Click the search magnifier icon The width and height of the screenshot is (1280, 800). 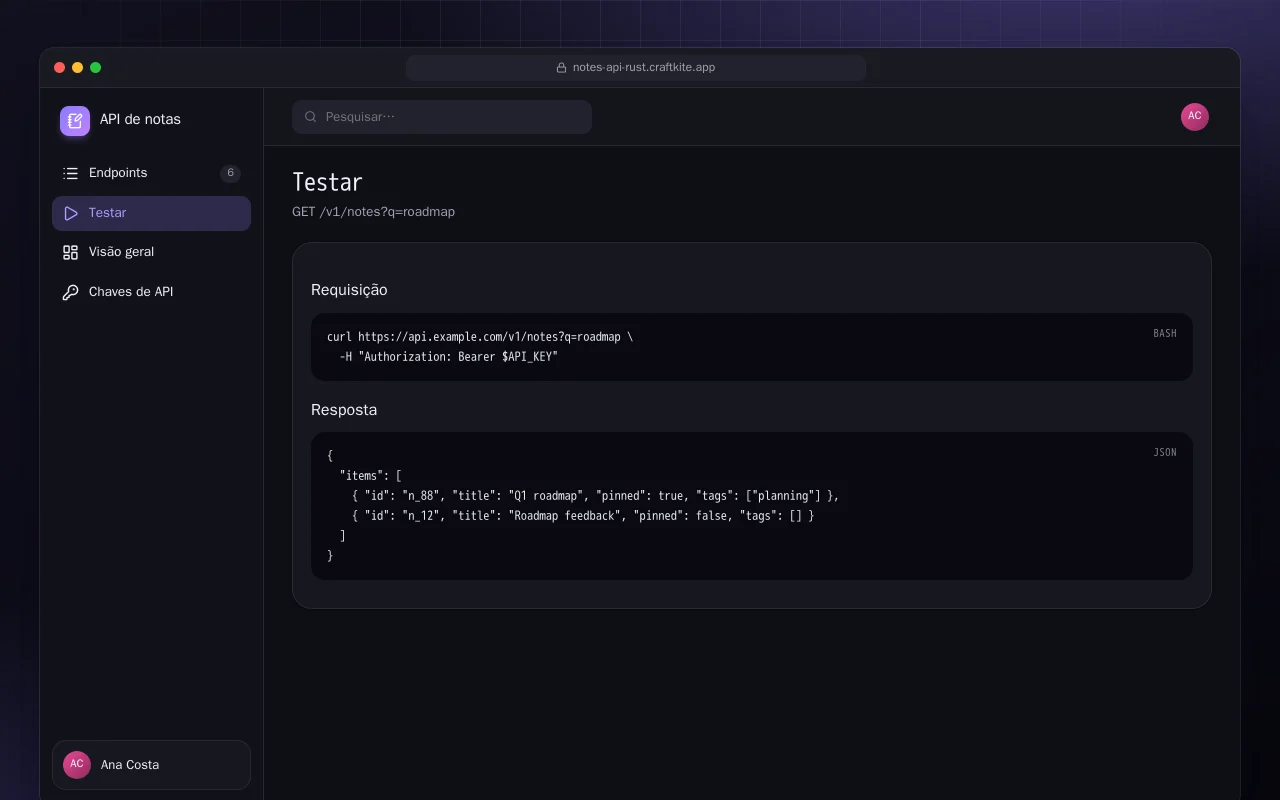(311, 117)
